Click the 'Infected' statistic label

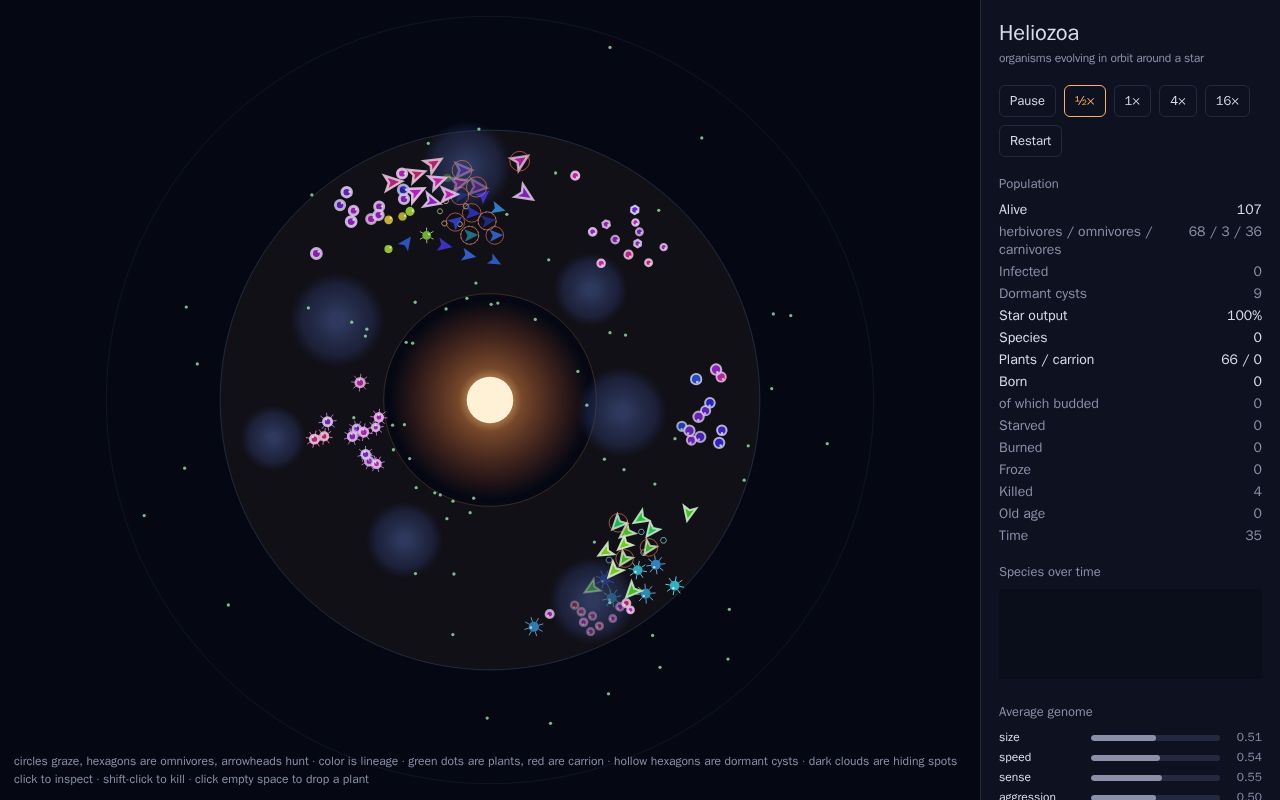pyautogui.click(x=1024, y=272)
